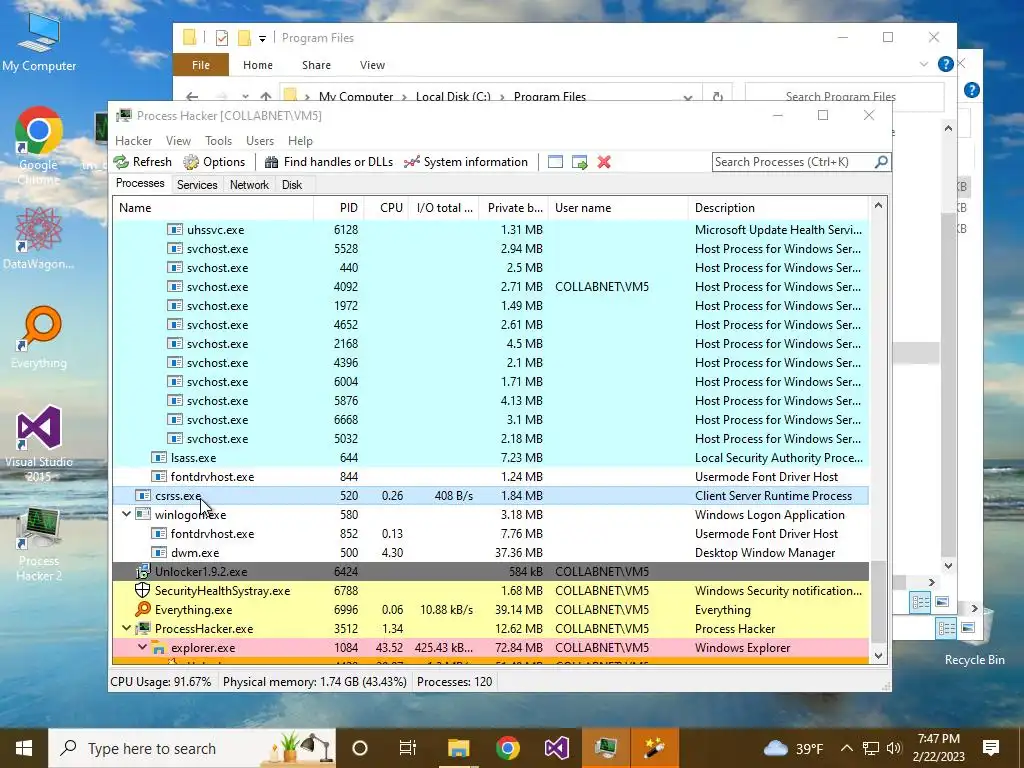This screenshot has width=1024, height=768.
Task: Open Task View on the taskbar
Action: tap(408, 748)
